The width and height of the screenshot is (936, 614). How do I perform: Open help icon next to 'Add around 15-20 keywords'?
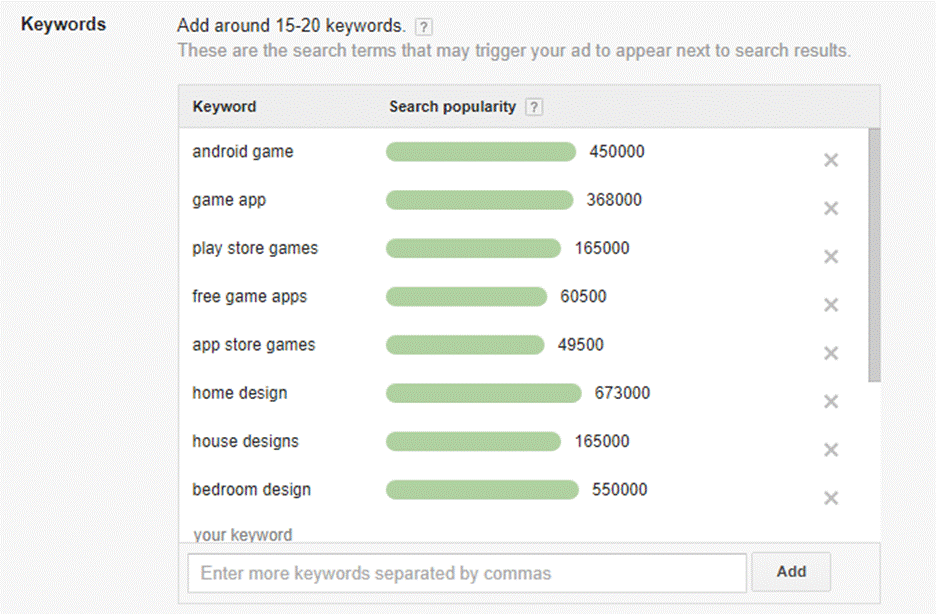[424, 27]
